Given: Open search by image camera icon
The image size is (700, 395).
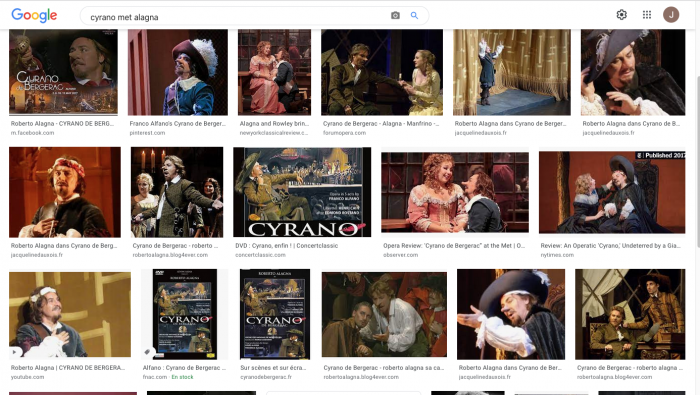Looking at the screenshot, I should click(x=396, y=16).
